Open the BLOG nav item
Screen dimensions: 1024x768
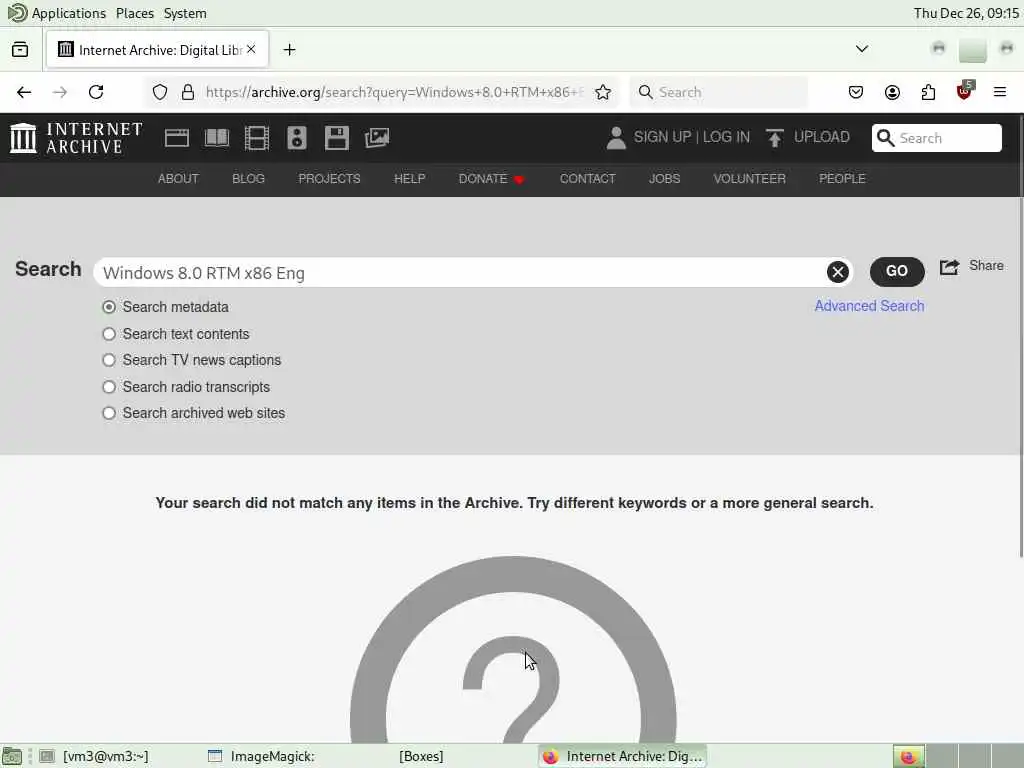(248, 178)
